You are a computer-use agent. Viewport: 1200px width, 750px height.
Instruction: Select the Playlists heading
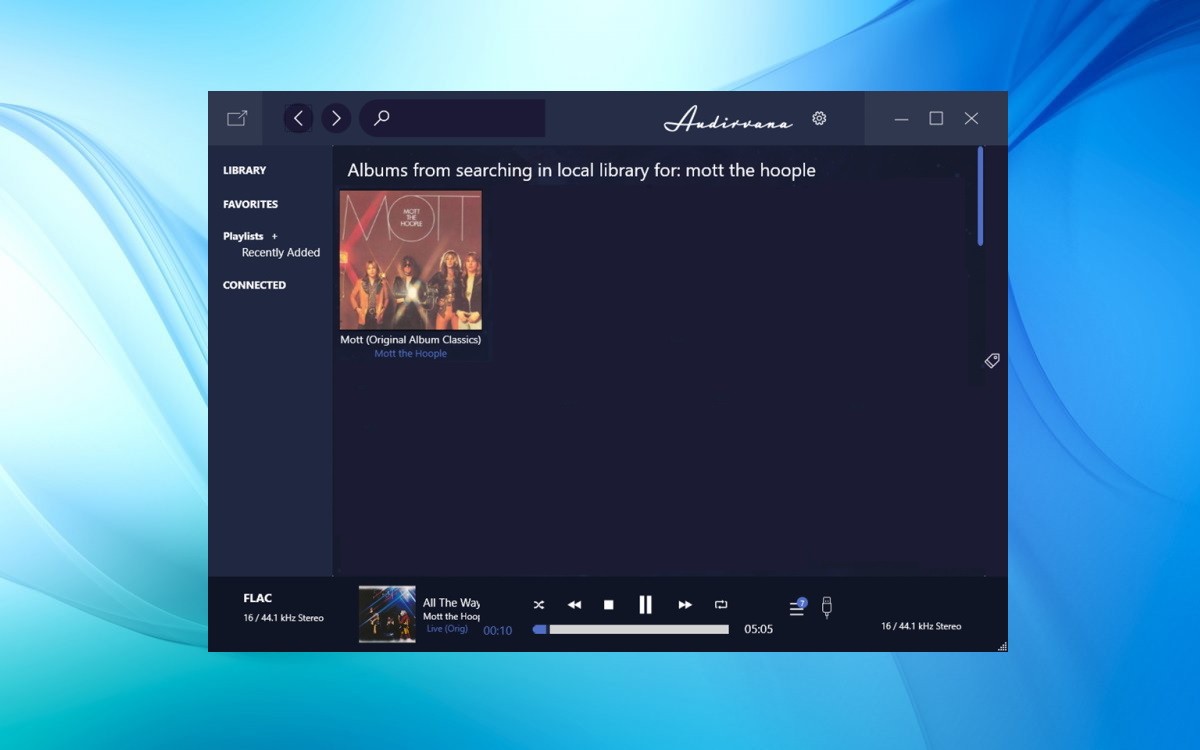[243, 237]
